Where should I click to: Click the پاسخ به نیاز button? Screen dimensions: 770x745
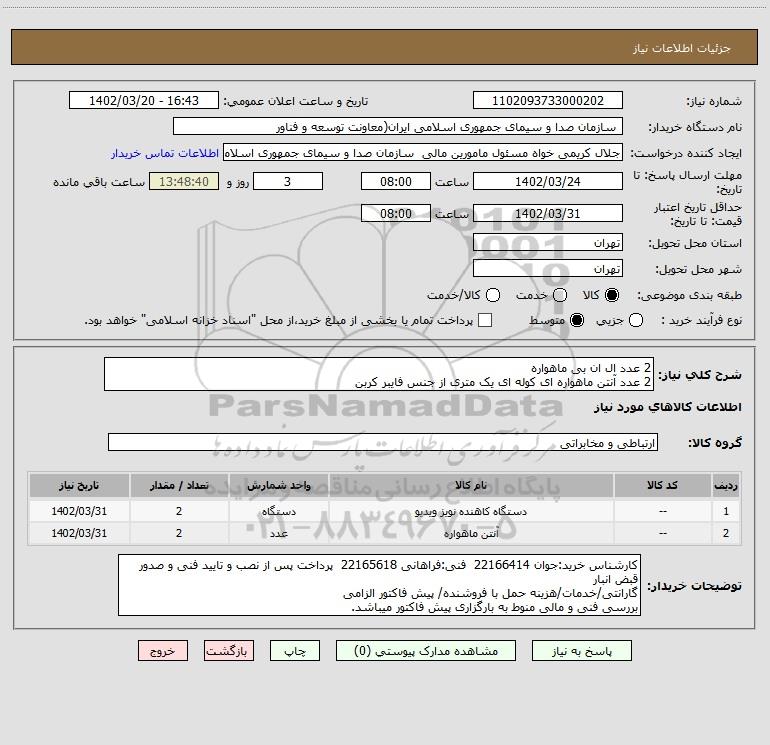[x=581, y=651]
